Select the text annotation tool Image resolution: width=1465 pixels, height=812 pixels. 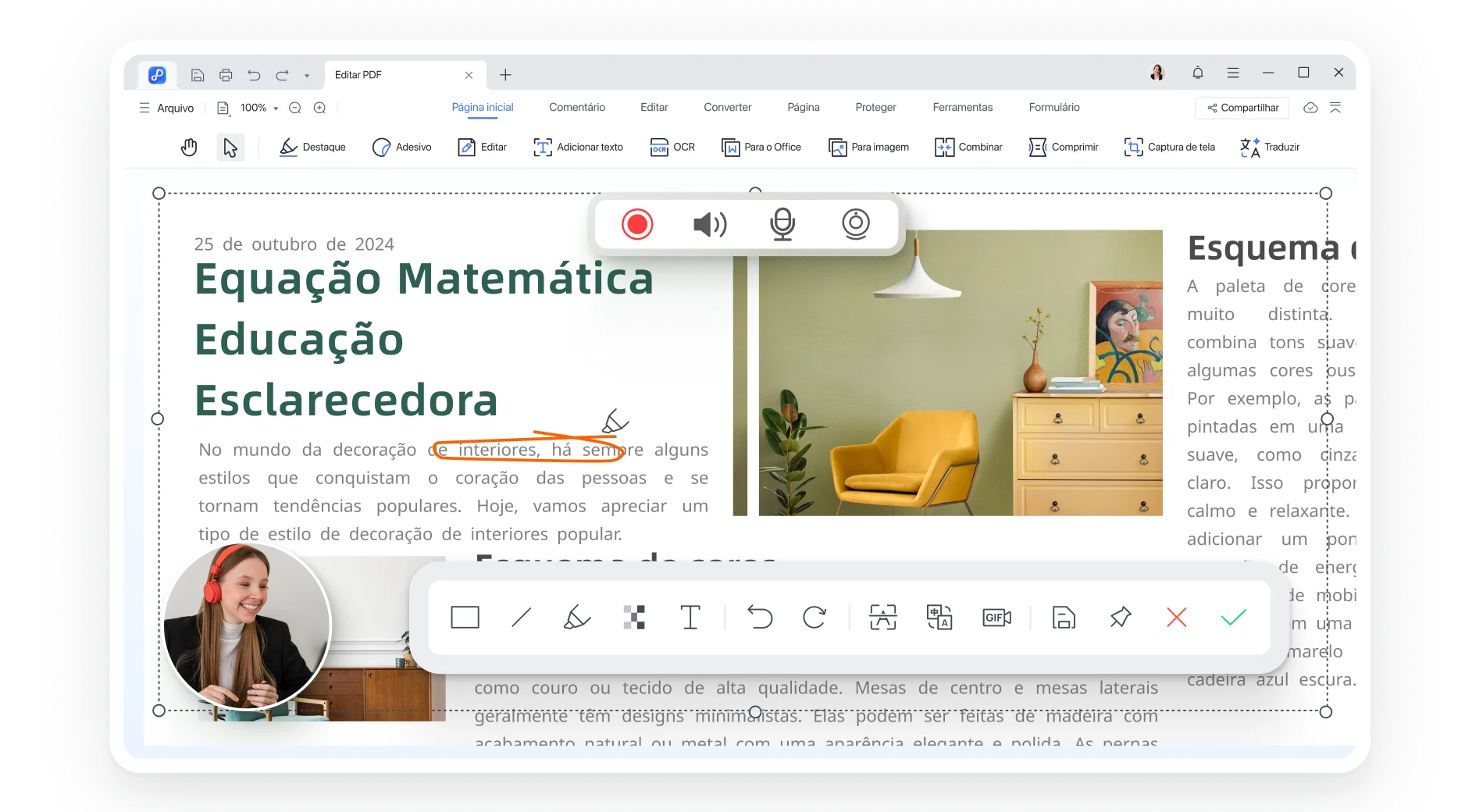pos(690,618)
